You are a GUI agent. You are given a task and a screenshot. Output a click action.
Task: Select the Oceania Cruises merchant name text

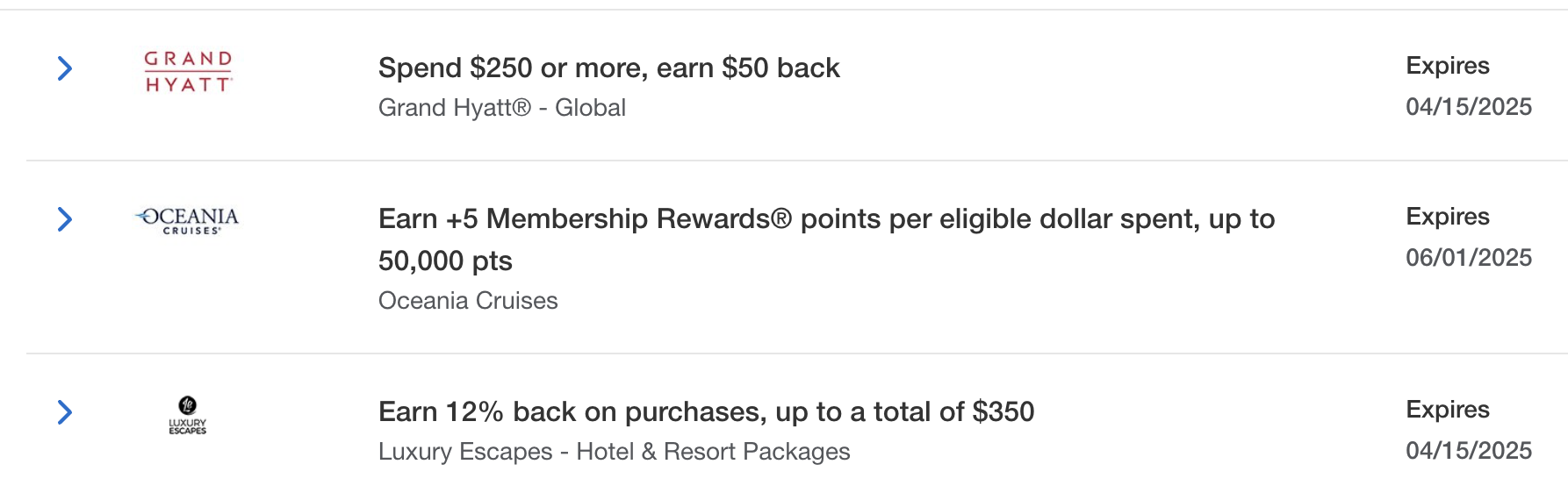[468, 301]
